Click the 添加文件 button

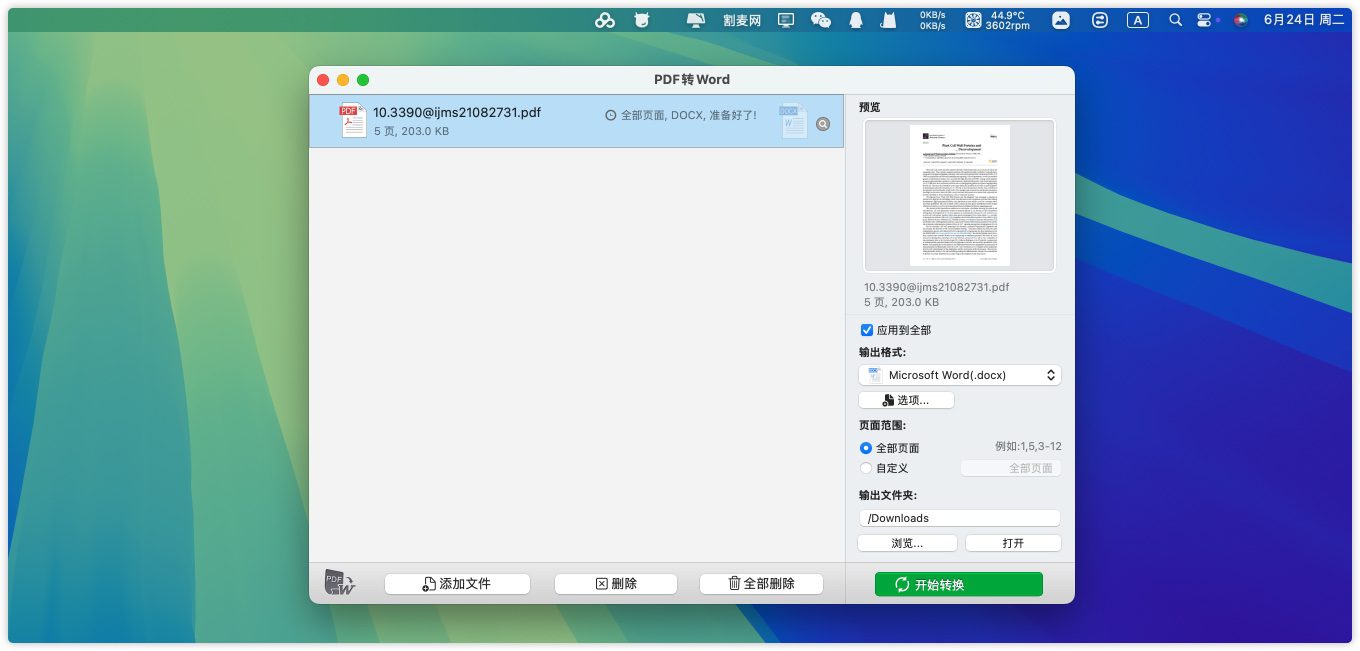[456, 584]
